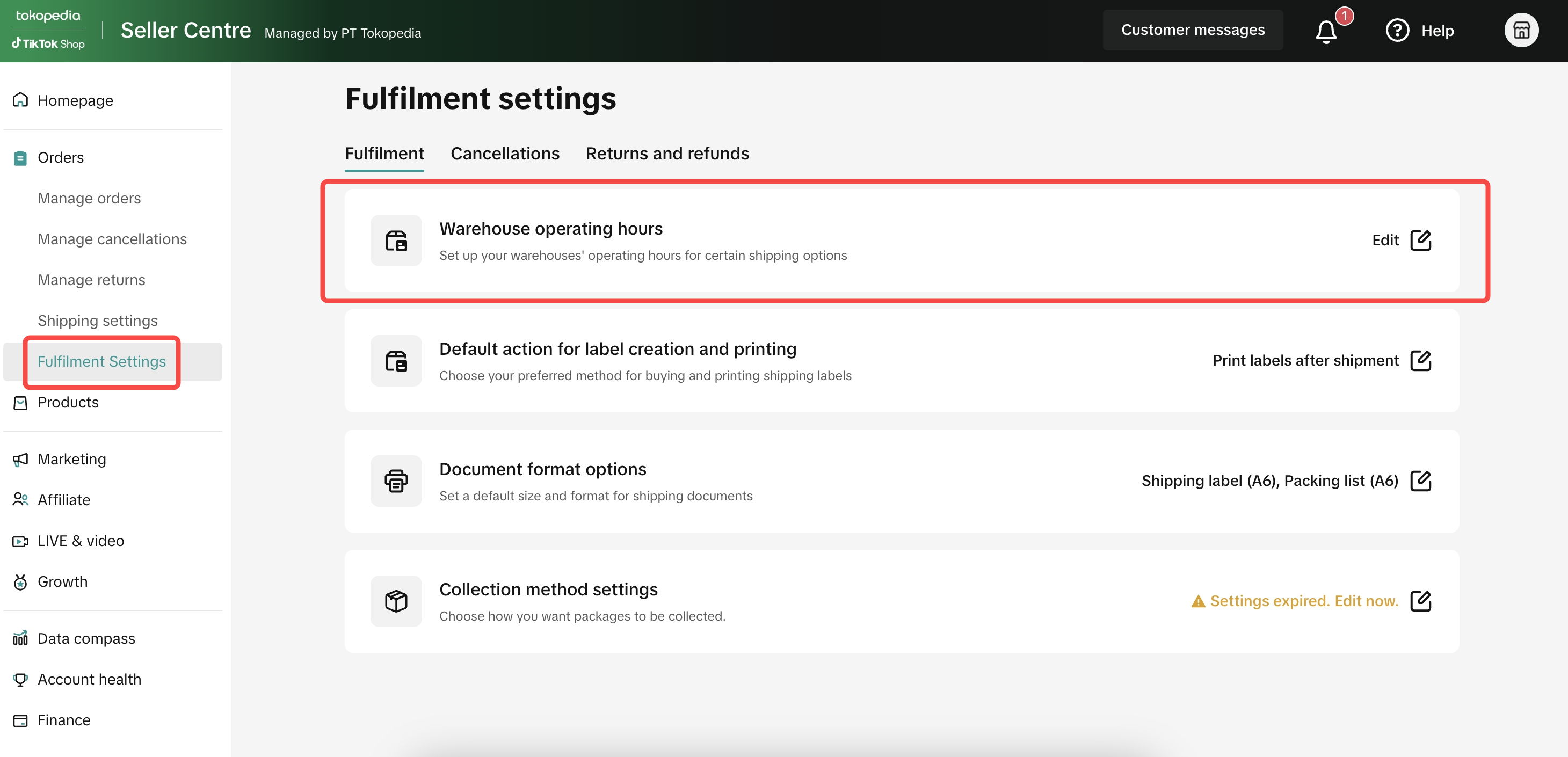Click edit pencil for Warehouse operating hours
The height and width of the screenshot is (757, 1568).
1420,241
